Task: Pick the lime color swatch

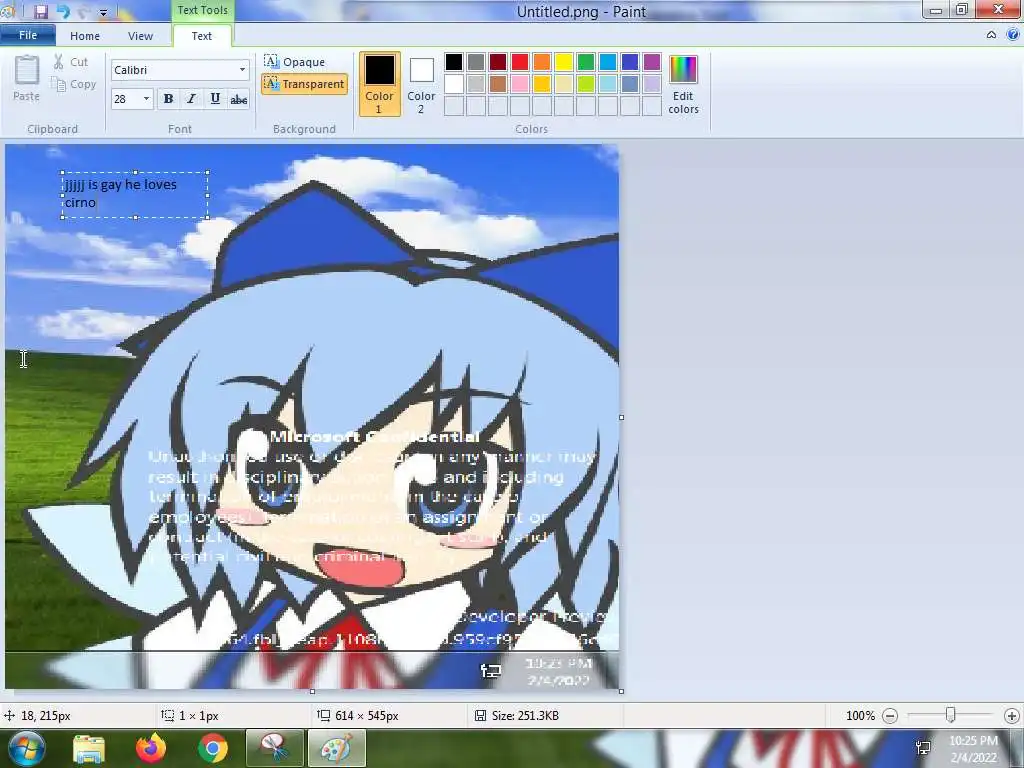Action: [586, 84]
